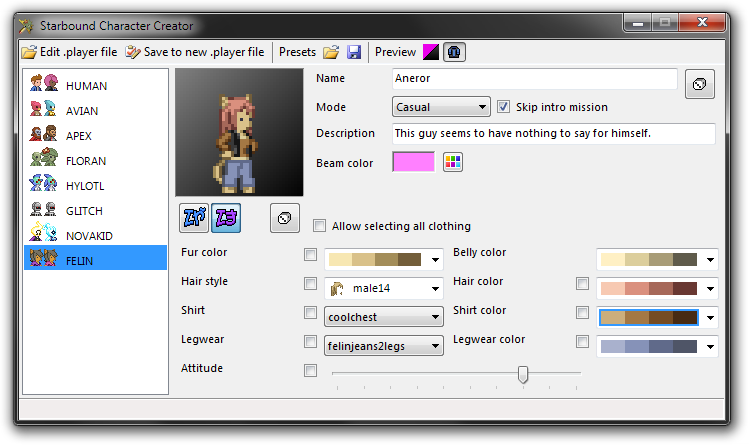
Task: Open a preset using the folder icon
Action: 331,52
